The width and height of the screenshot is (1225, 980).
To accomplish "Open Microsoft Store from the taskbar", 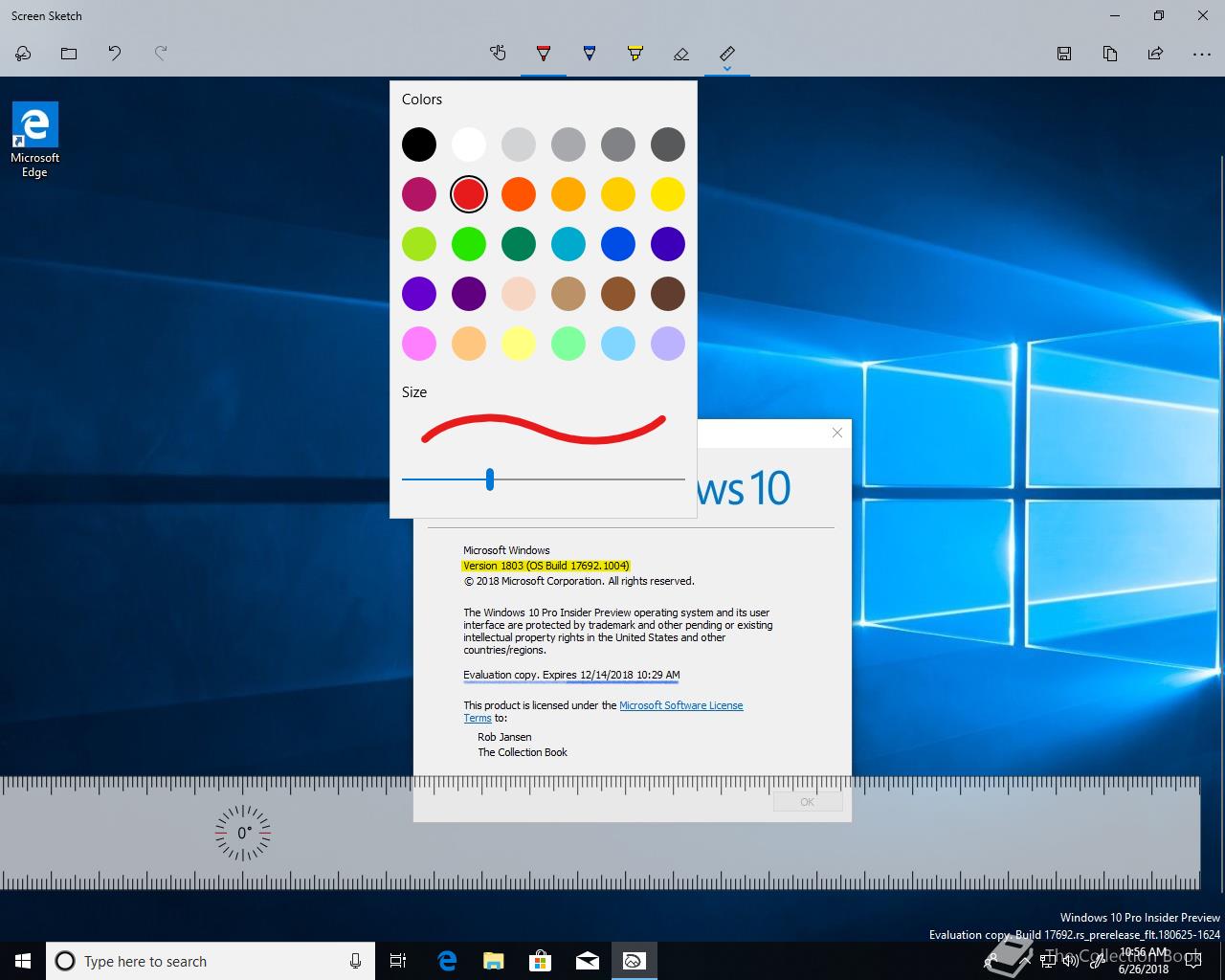I will pyautogui.click(x=541, y=961).
